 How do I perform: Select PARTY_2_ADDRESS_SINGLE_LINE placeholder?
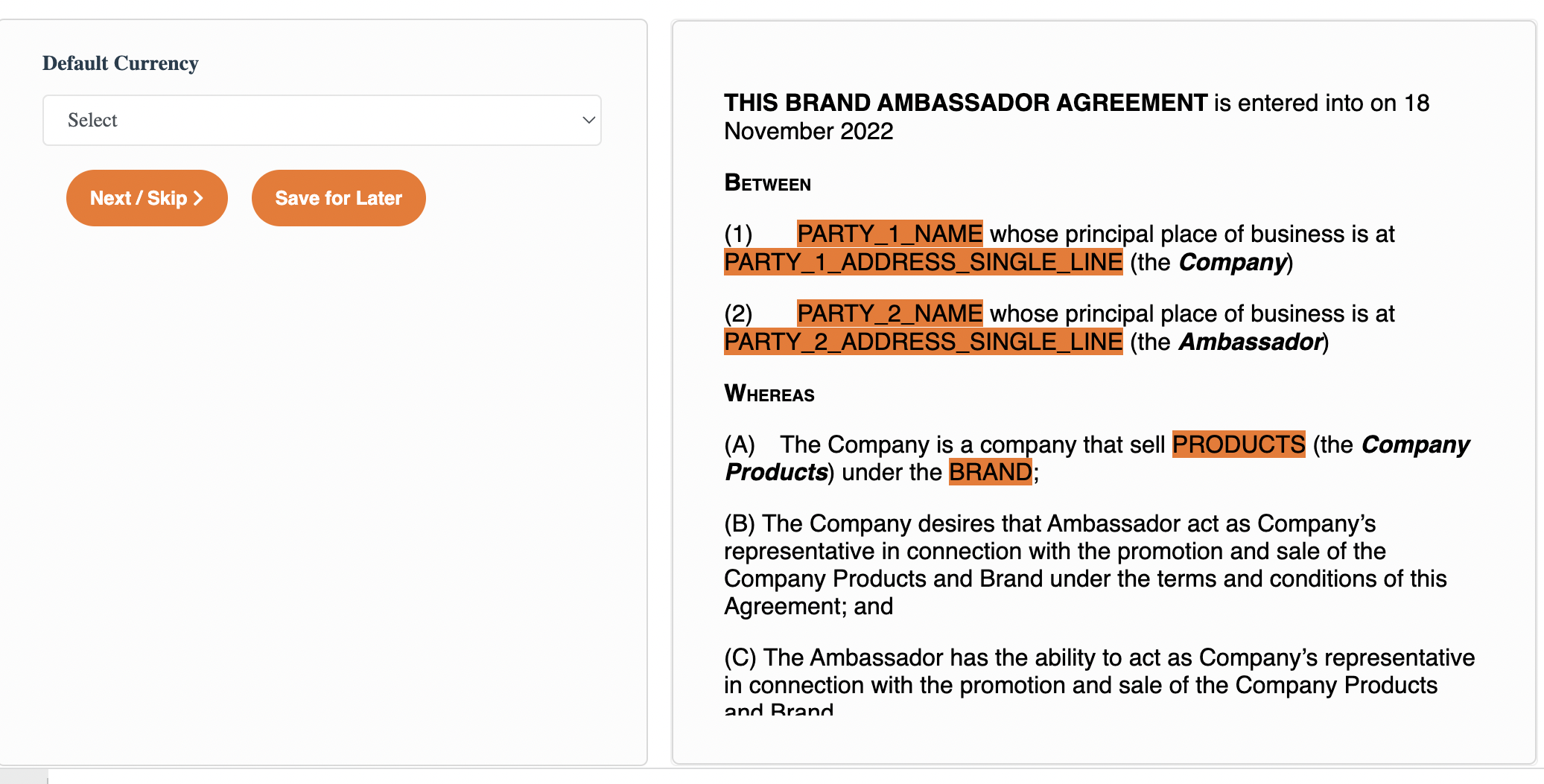923,342
